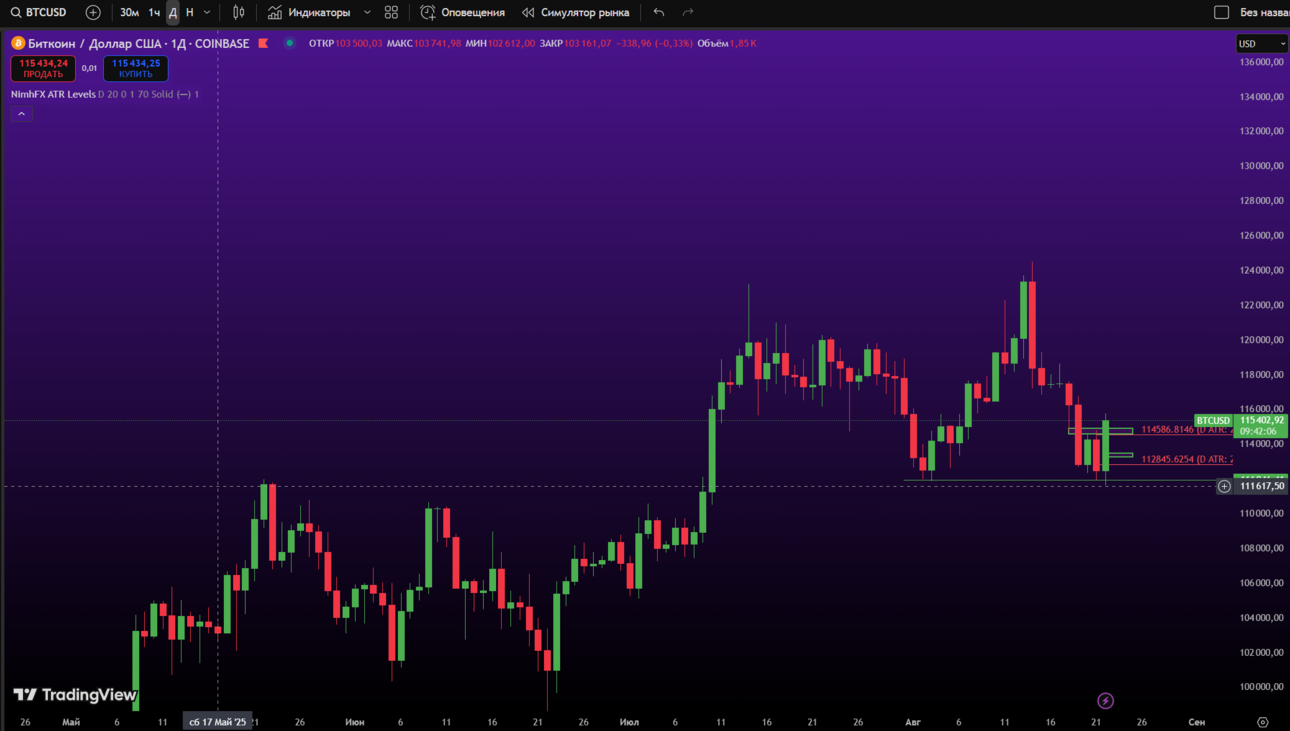Select the NimhFX ATR Levels indicator legend

click(53, 94)
